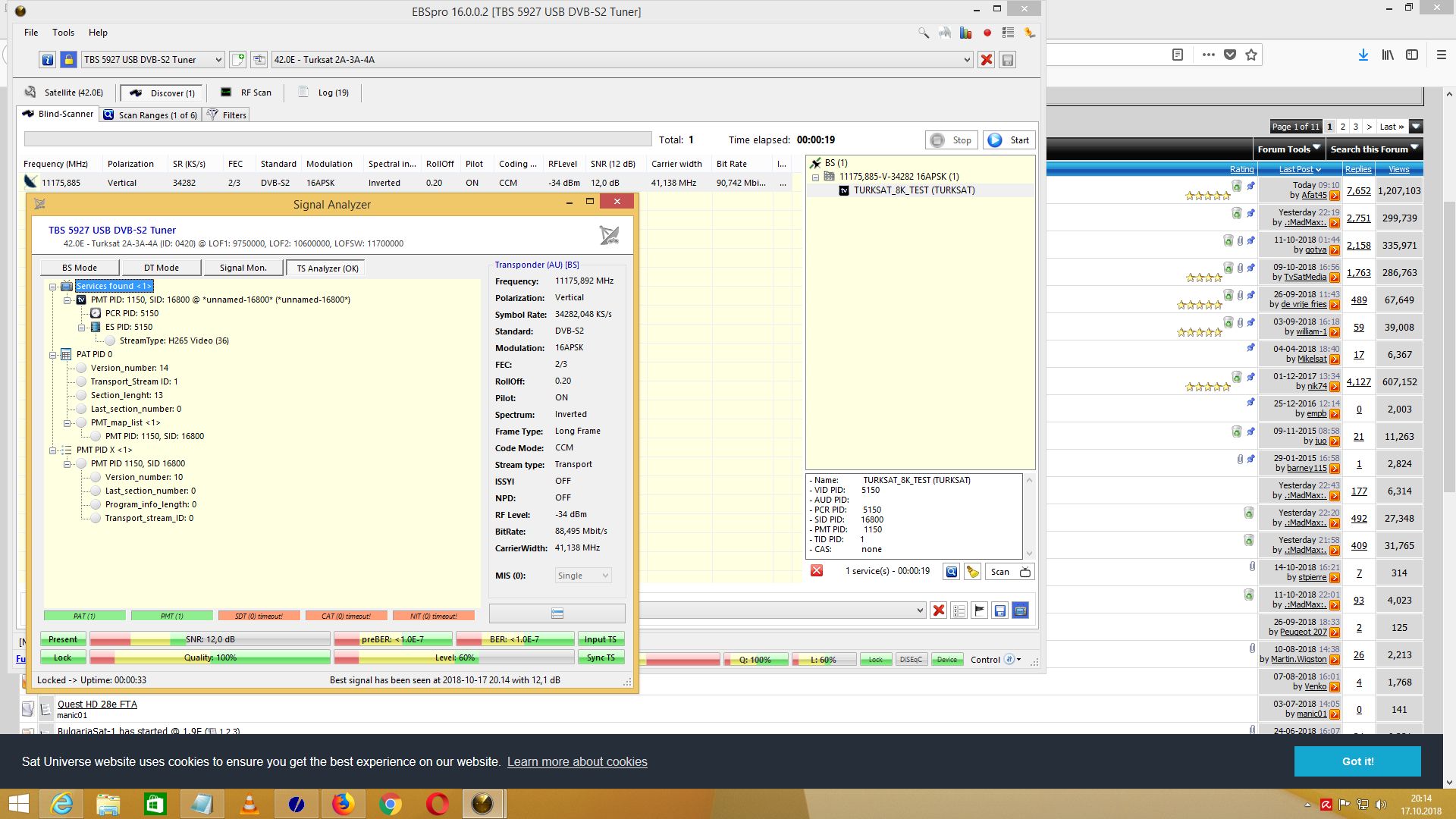The image size is (1456, 819).
Task: Open the Tools menu
Action: (x=63, y=33)
